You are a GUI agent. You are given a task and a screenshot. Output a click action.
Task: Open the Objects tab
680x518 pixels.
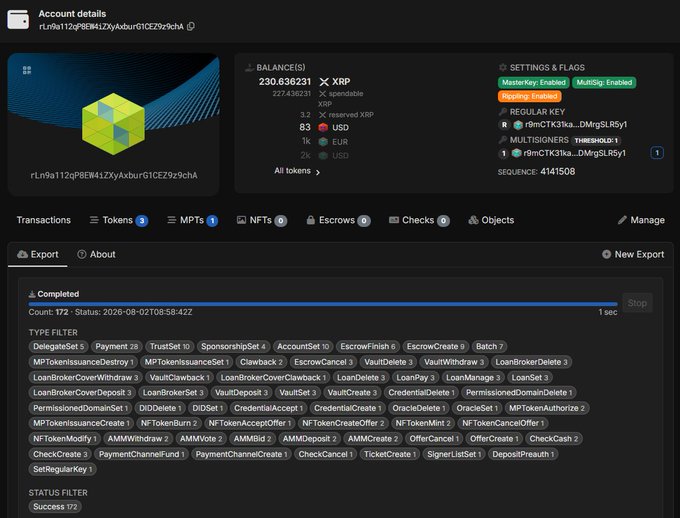491,220
